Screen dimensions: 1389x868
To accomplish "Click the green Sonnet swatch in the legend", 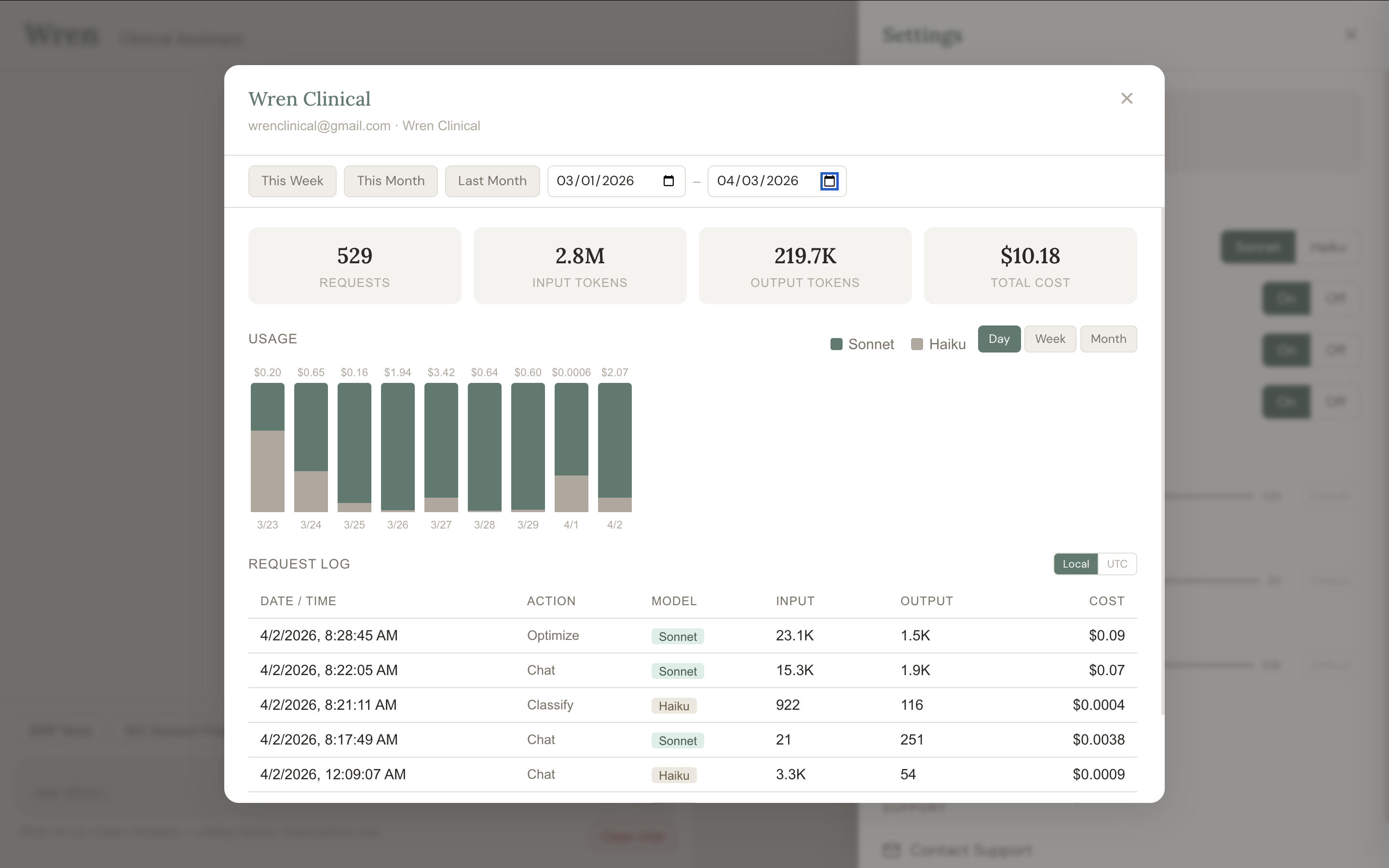I will point(836,343).
